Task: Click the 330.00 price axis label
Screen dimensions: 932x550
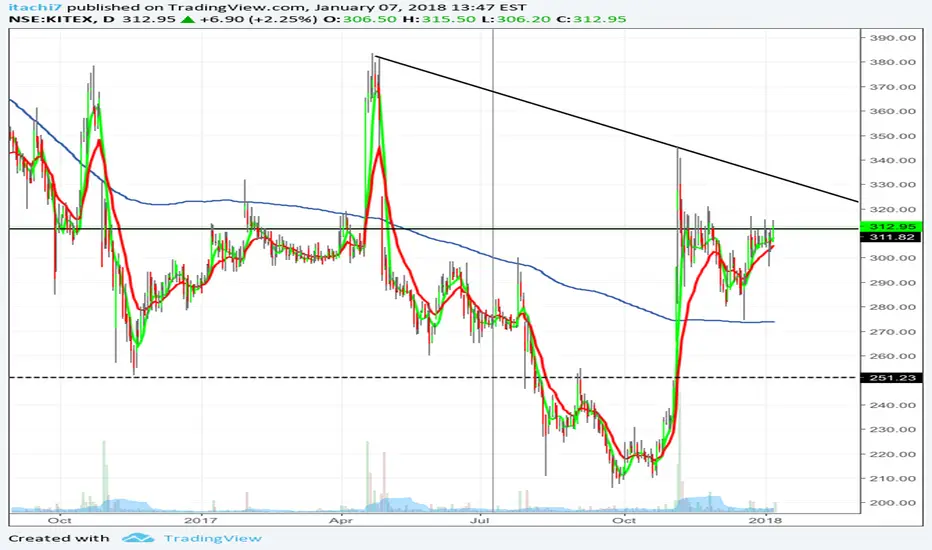Action: 892,184
